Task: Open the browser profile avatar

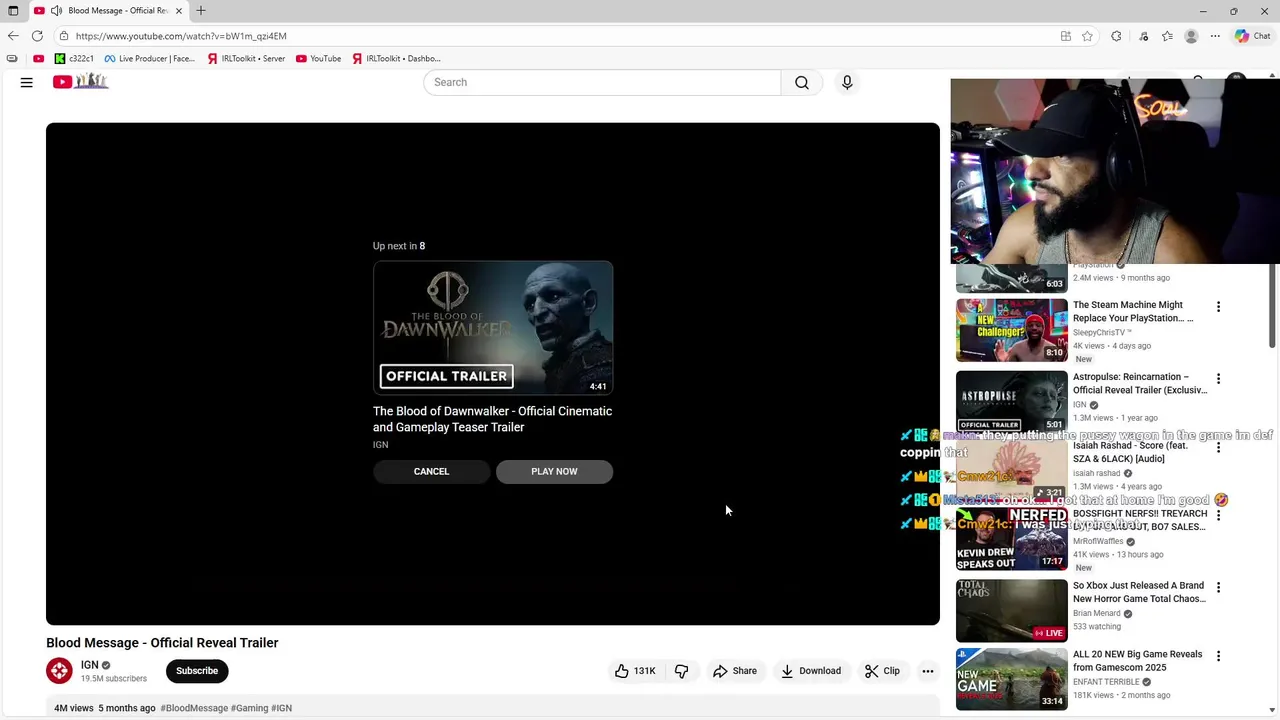Action: point(1191,36)
